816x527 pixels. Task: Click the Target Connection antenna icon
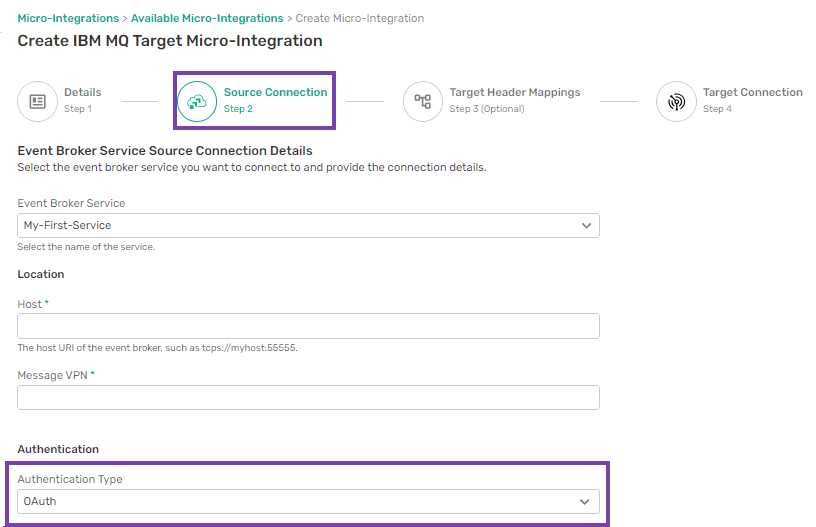point(676,101)
